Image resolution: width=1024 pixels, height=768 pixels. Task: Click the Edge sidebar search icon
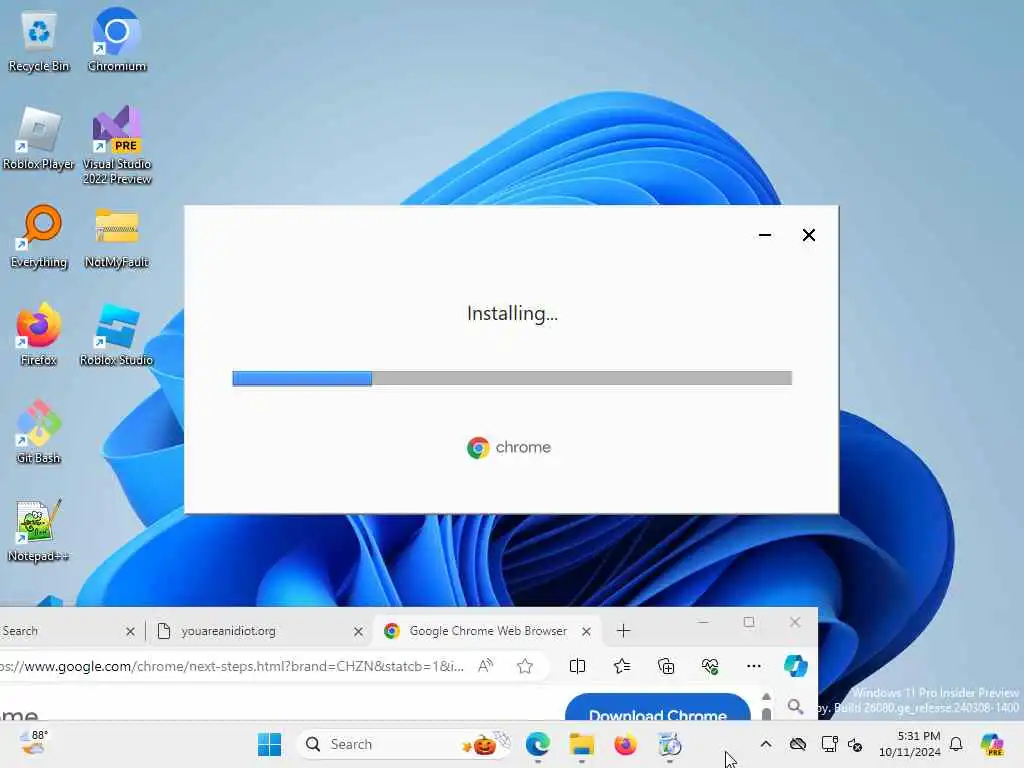point(795,707)
